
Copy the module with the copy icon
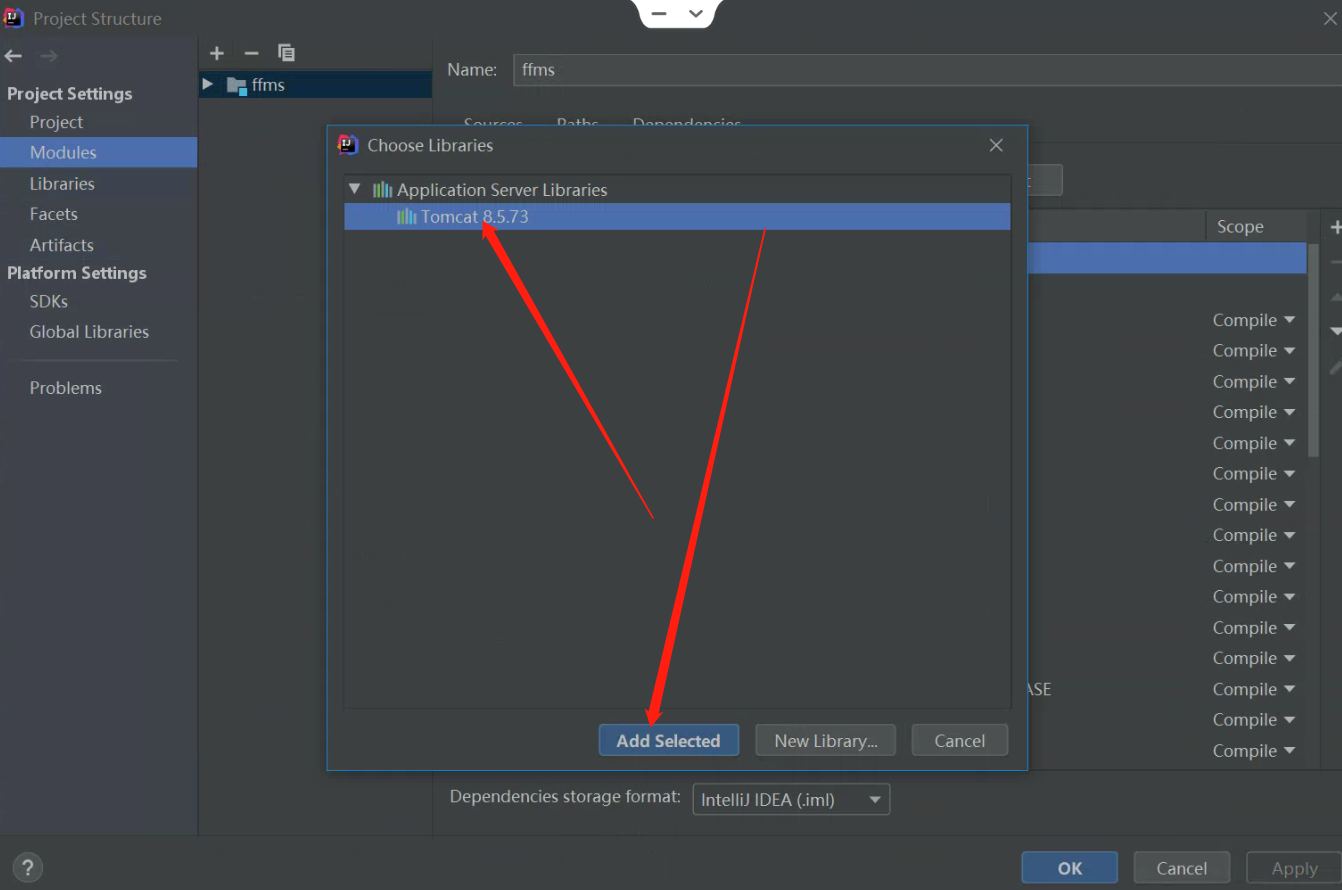coord(286,53)
